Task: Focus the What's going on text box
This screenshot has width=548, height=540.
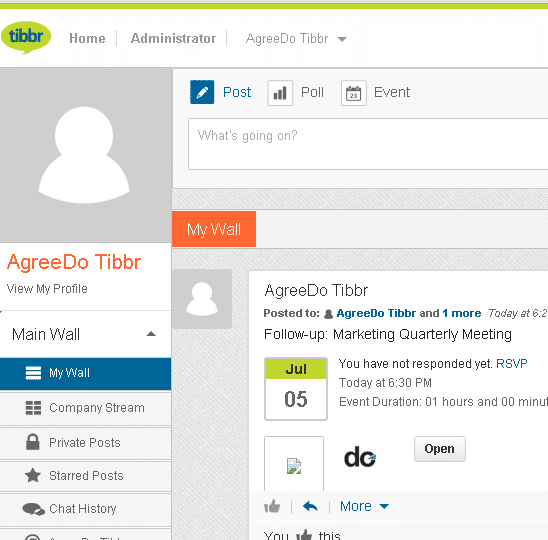Action: pos(368,144)
